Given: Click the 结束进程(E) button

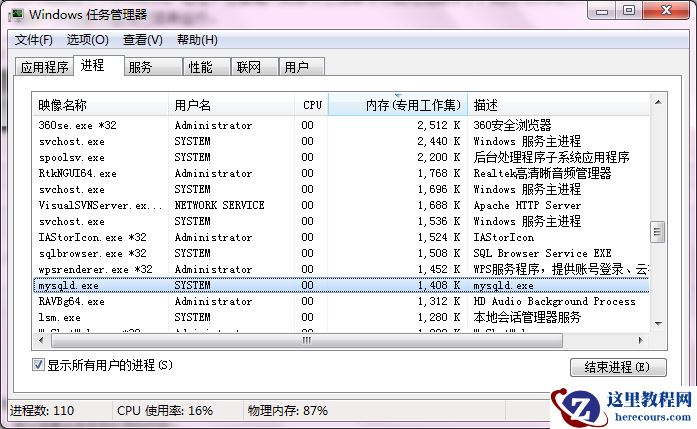Looking at the screenshot, I should [618, 367].
